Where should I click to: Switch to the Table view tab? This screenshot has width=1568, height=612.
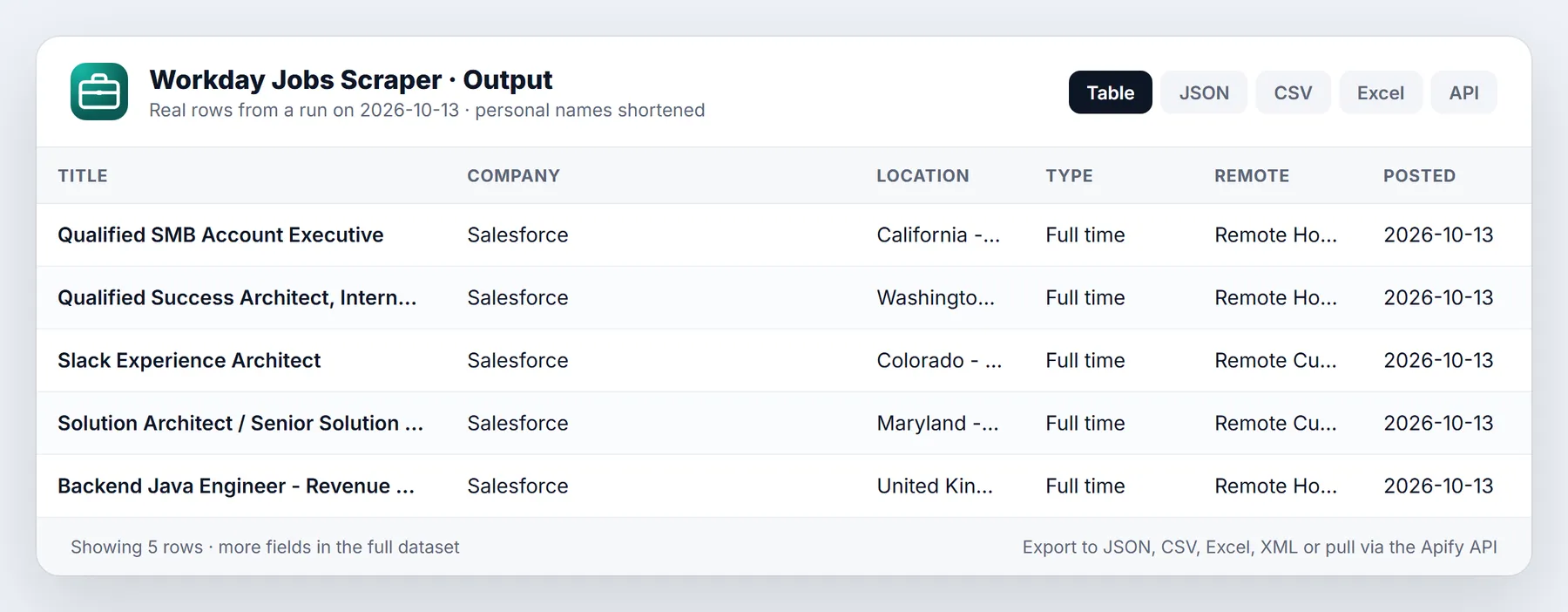(x=1110, y=92)
